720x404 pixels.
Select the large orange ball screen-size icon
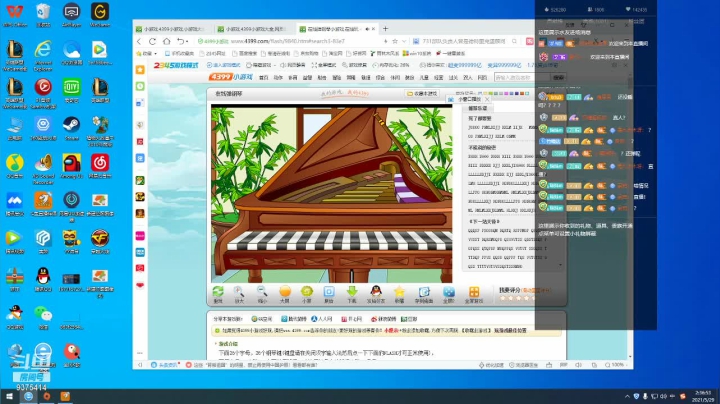coord(285,292)
